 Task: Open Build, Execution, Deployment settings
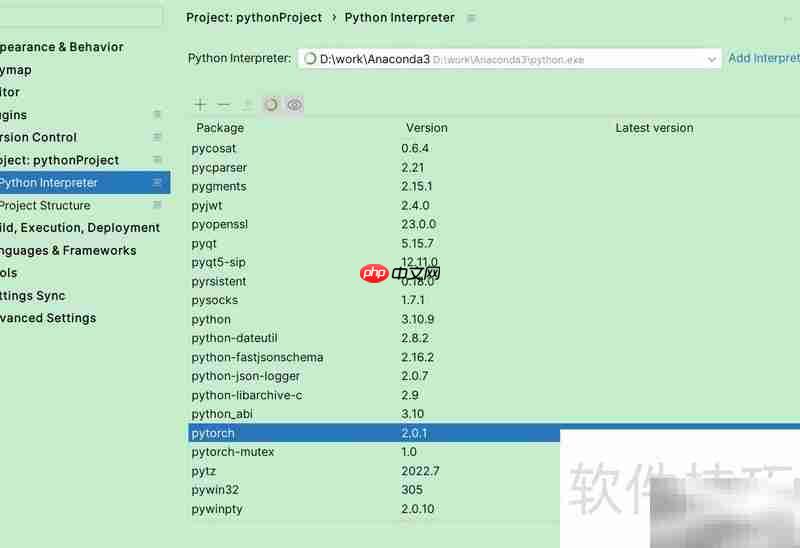point(80,228)
